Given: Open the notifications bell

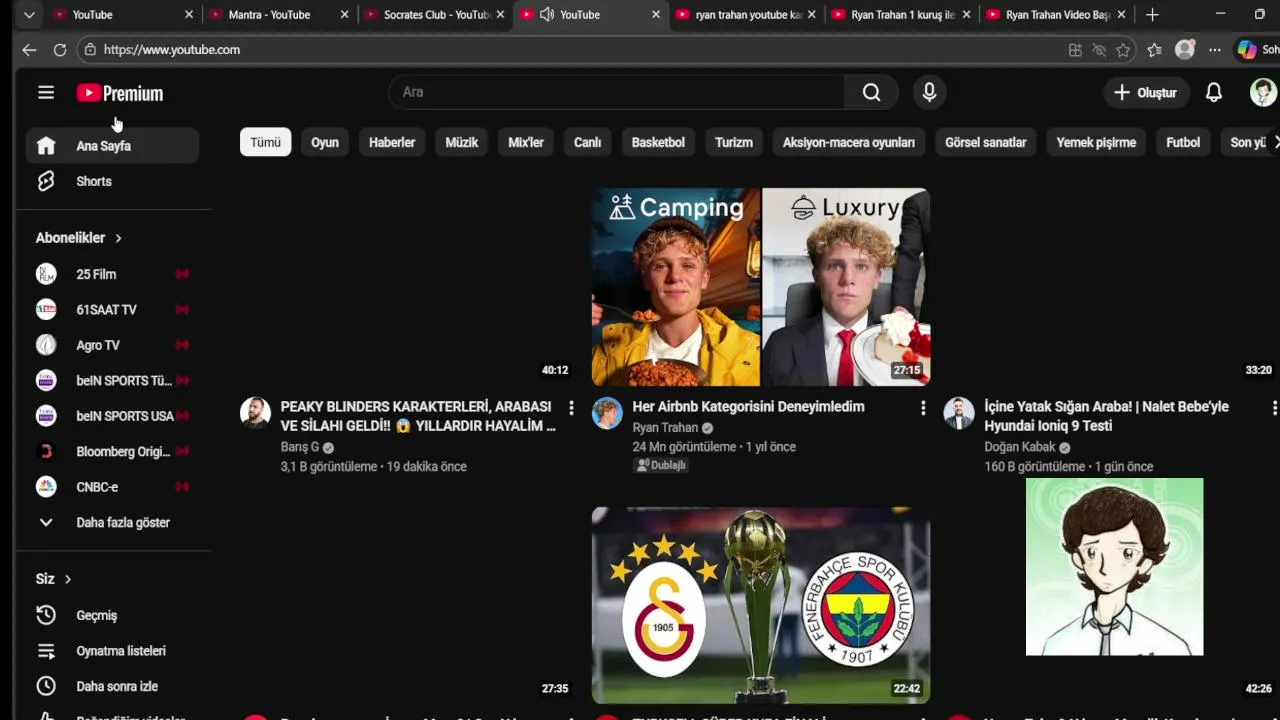Looking at the screenshot, I should [1213, 92].
